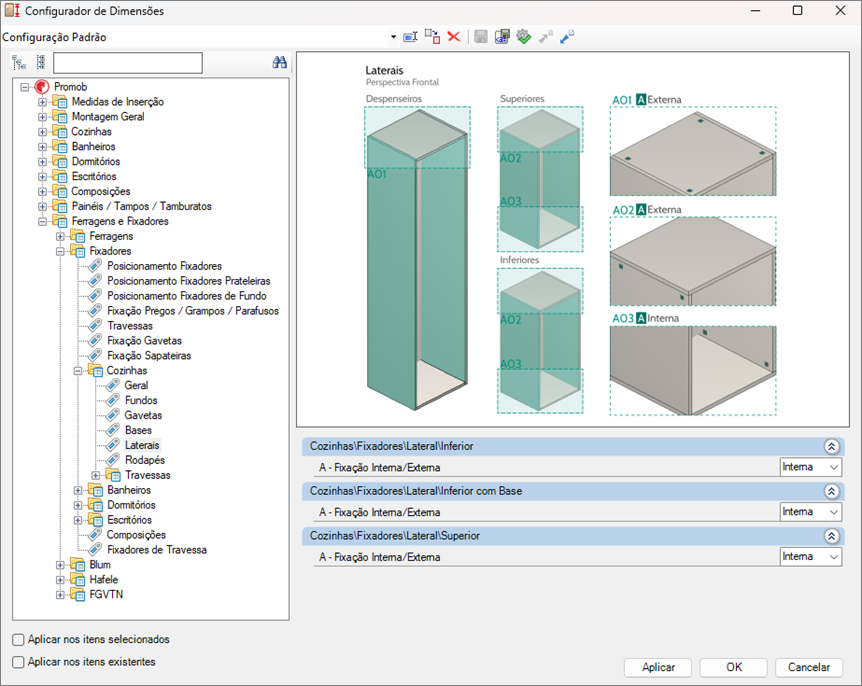Click the binoculars search icon
Screen dimensions: 862x686
280,63
